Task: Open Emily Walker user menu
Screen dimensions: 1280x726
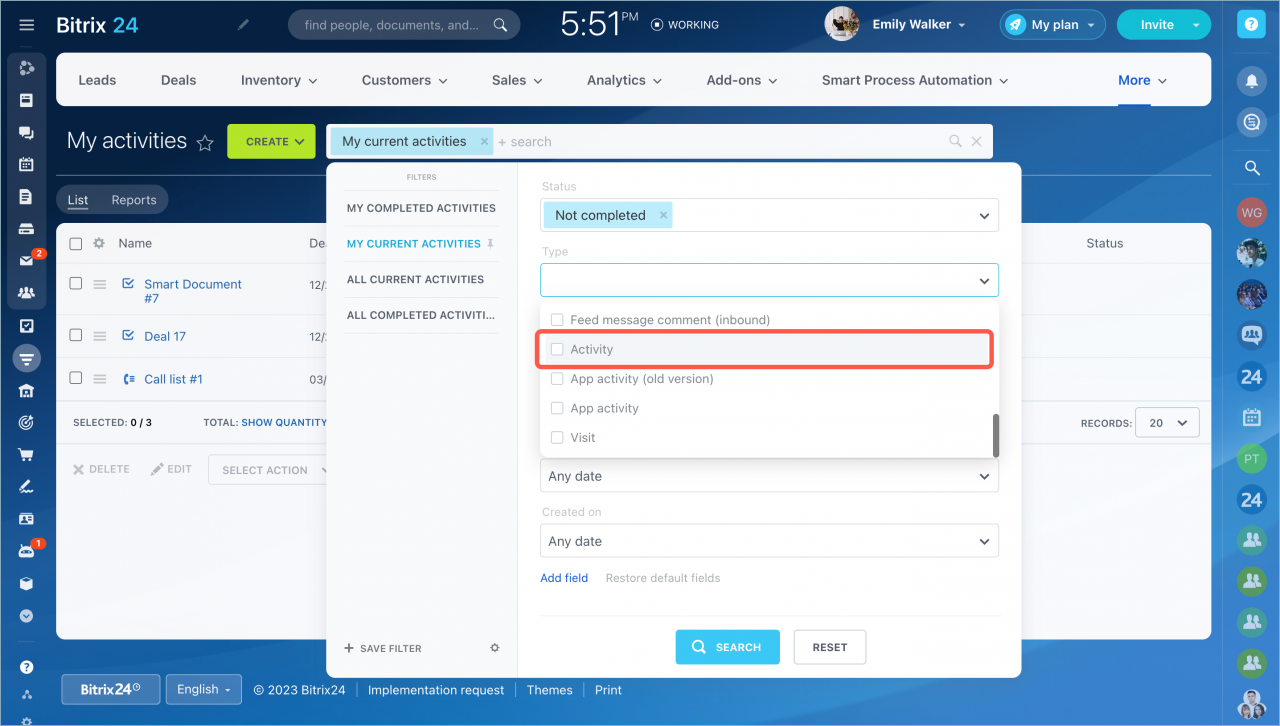Action: pyautogui.click(x=919, y=25)
